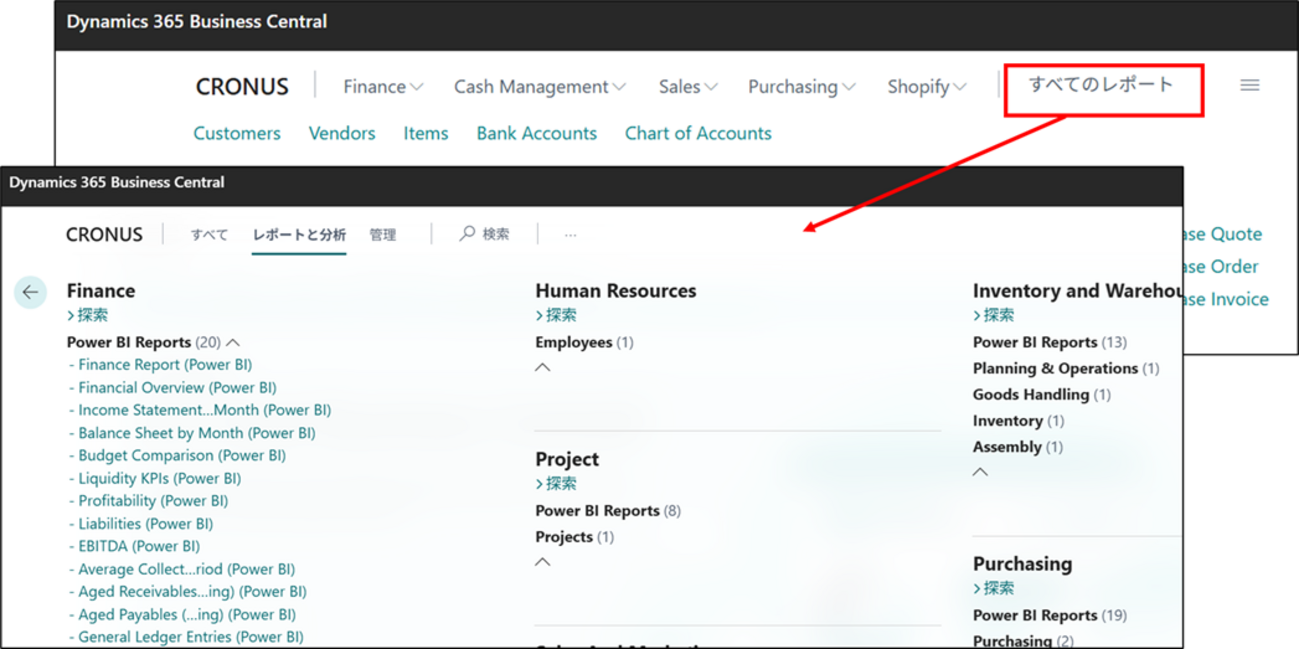Collapse the Inventory and Warehouse section chevron
Image resolution: width=1299 pixels, height=649 pixels.
(x=980, y=472)
